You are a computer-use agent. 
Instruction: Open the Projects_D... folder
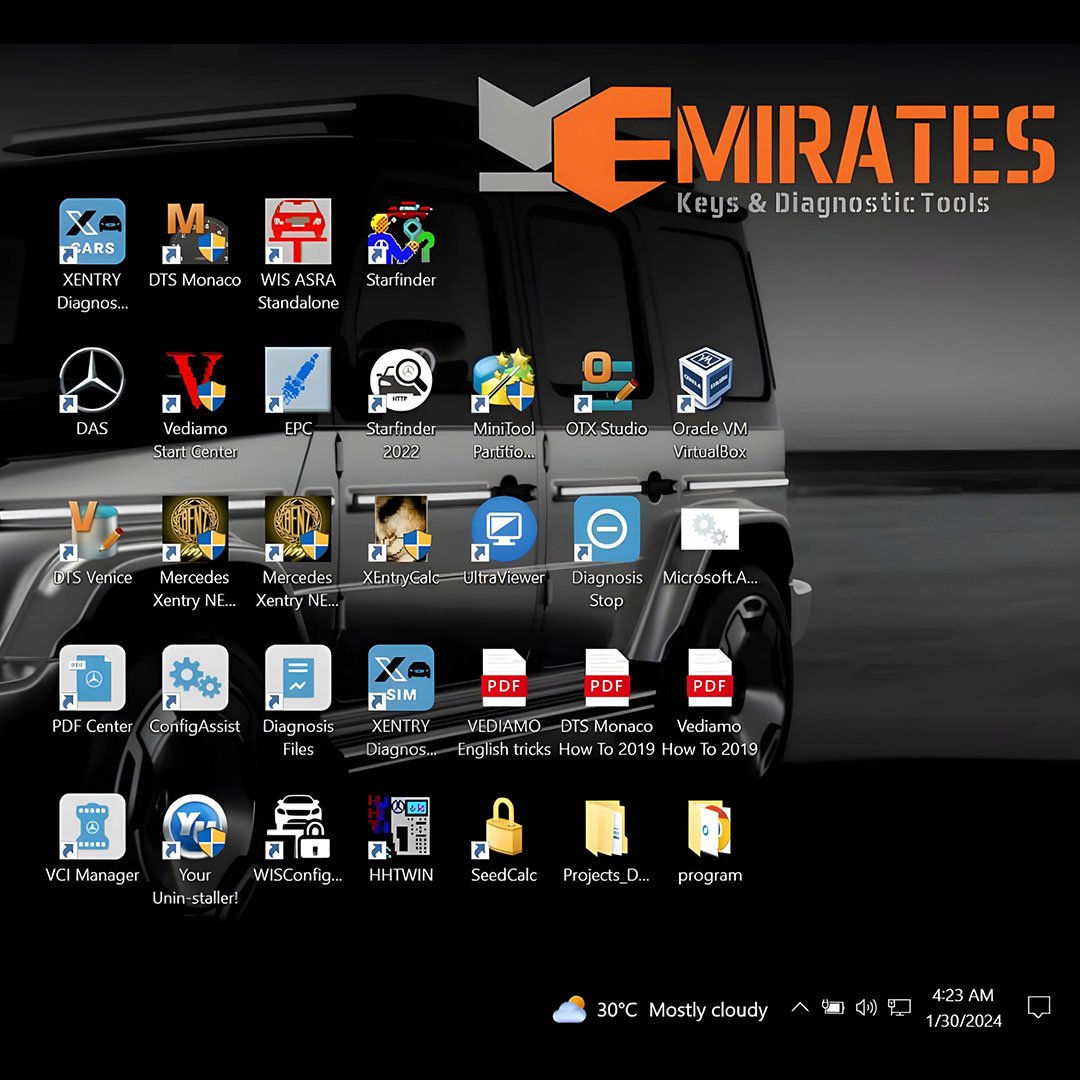tap(607, 828)
